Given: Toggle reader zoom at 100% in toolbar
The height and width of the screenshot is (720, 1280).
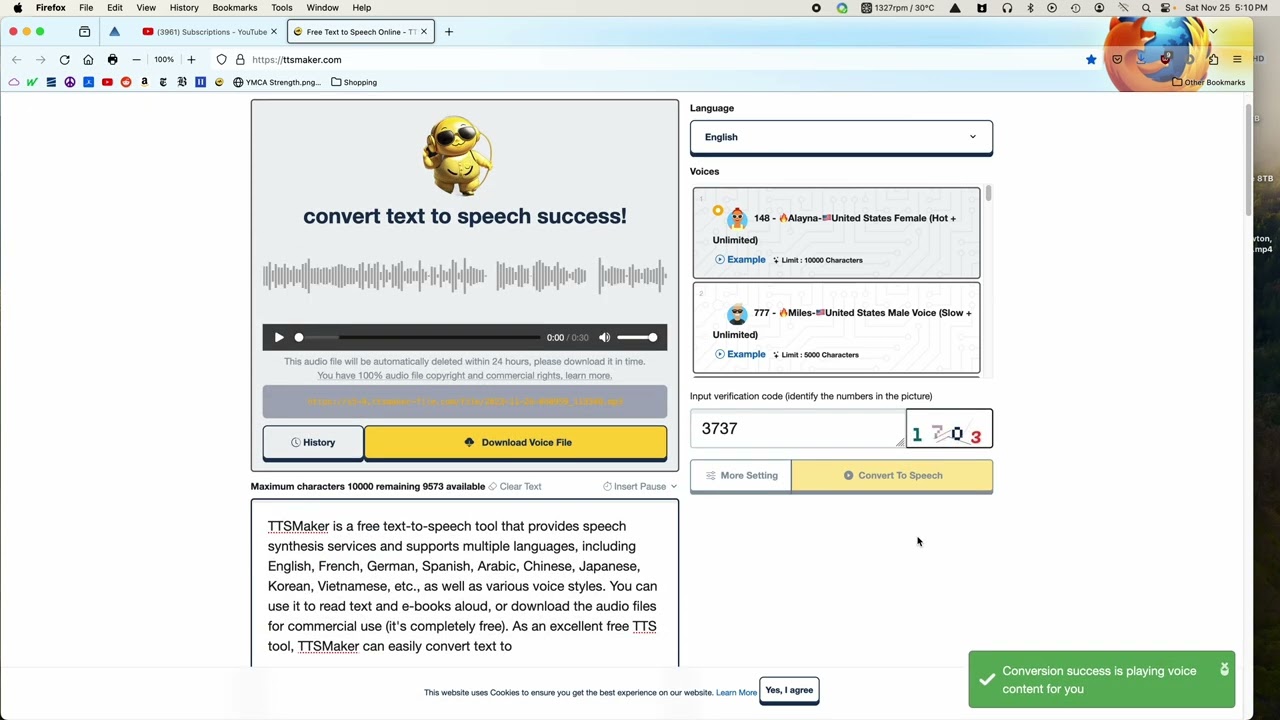Looking at the screenshot, I should pyautogui.click(x=163, y=59).
